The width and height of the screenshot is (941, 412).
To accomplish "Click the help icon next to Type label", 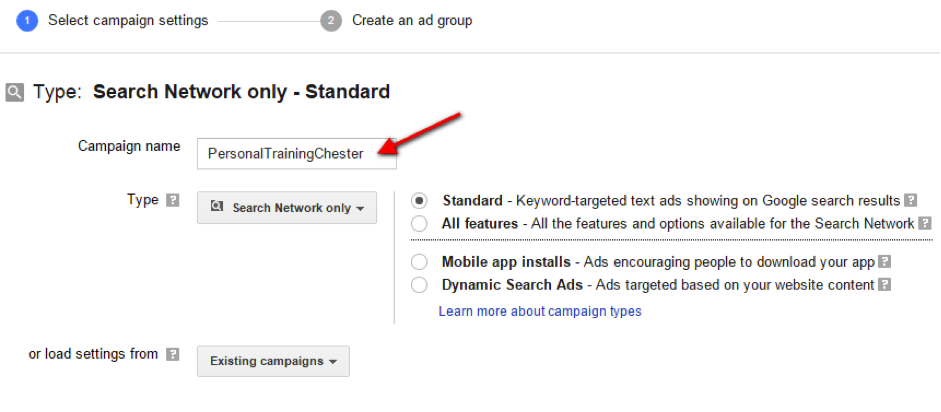I will coord(173,200).
